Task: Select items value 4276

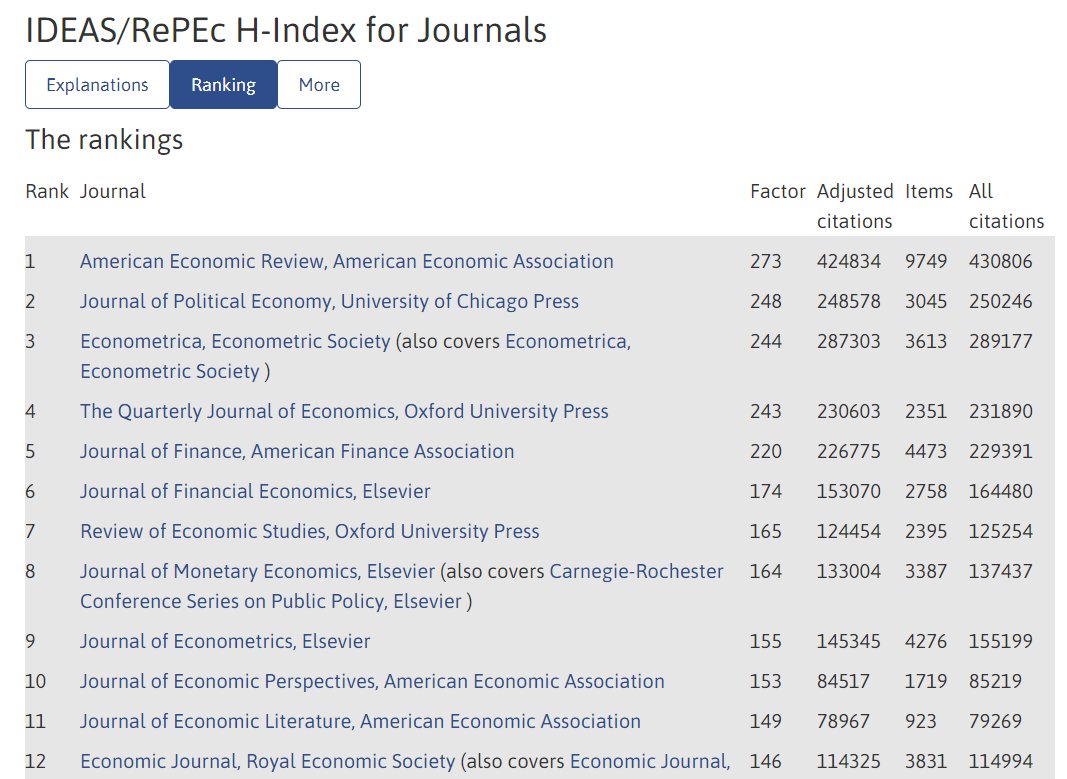Action: tap(925, 642)
